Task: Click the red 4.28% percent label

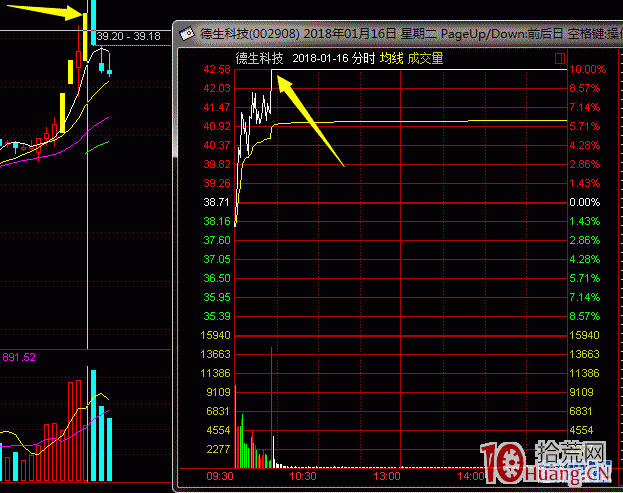Action: 584,145
